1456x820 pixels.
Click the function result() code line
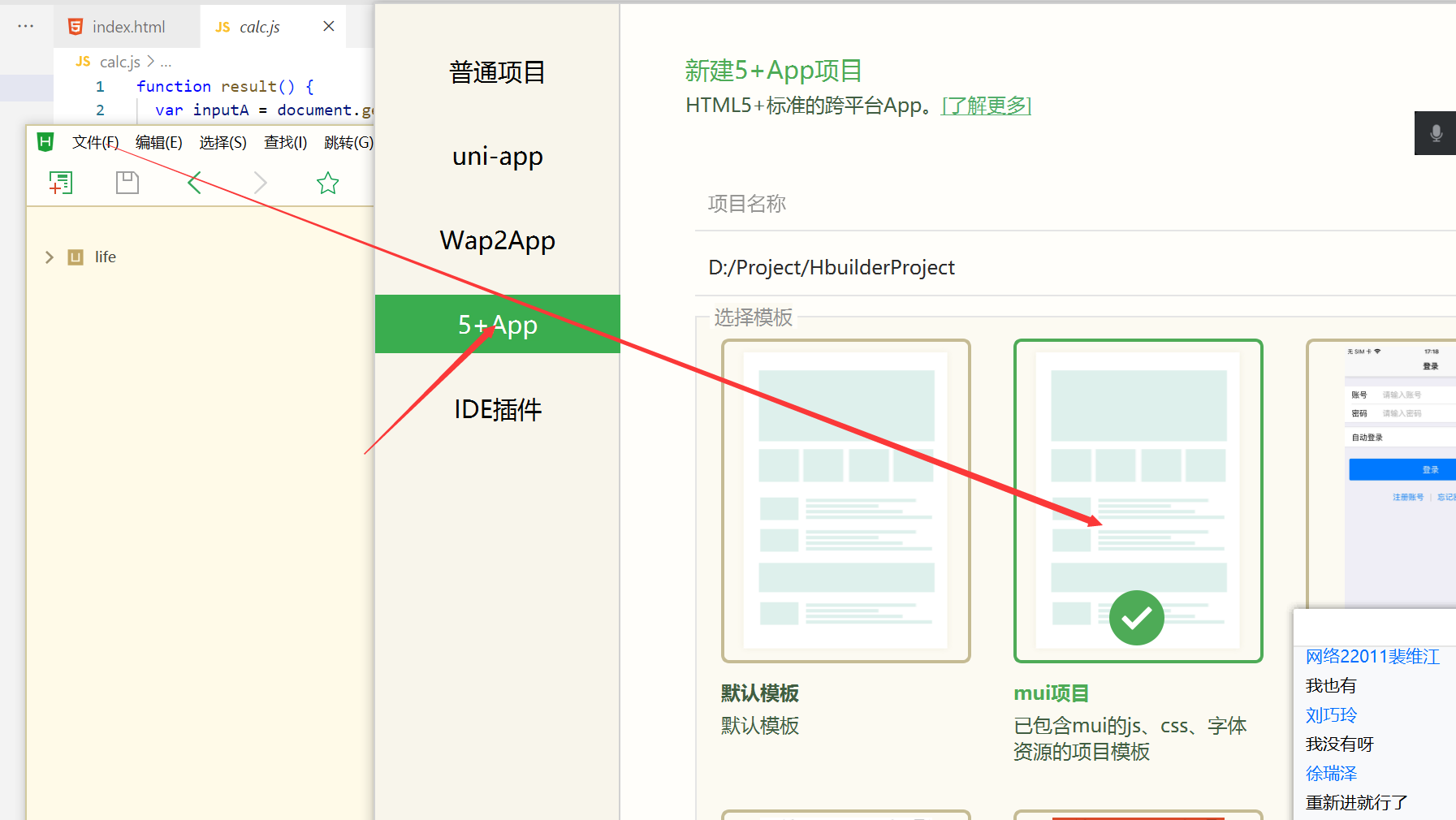pos(225,86)
